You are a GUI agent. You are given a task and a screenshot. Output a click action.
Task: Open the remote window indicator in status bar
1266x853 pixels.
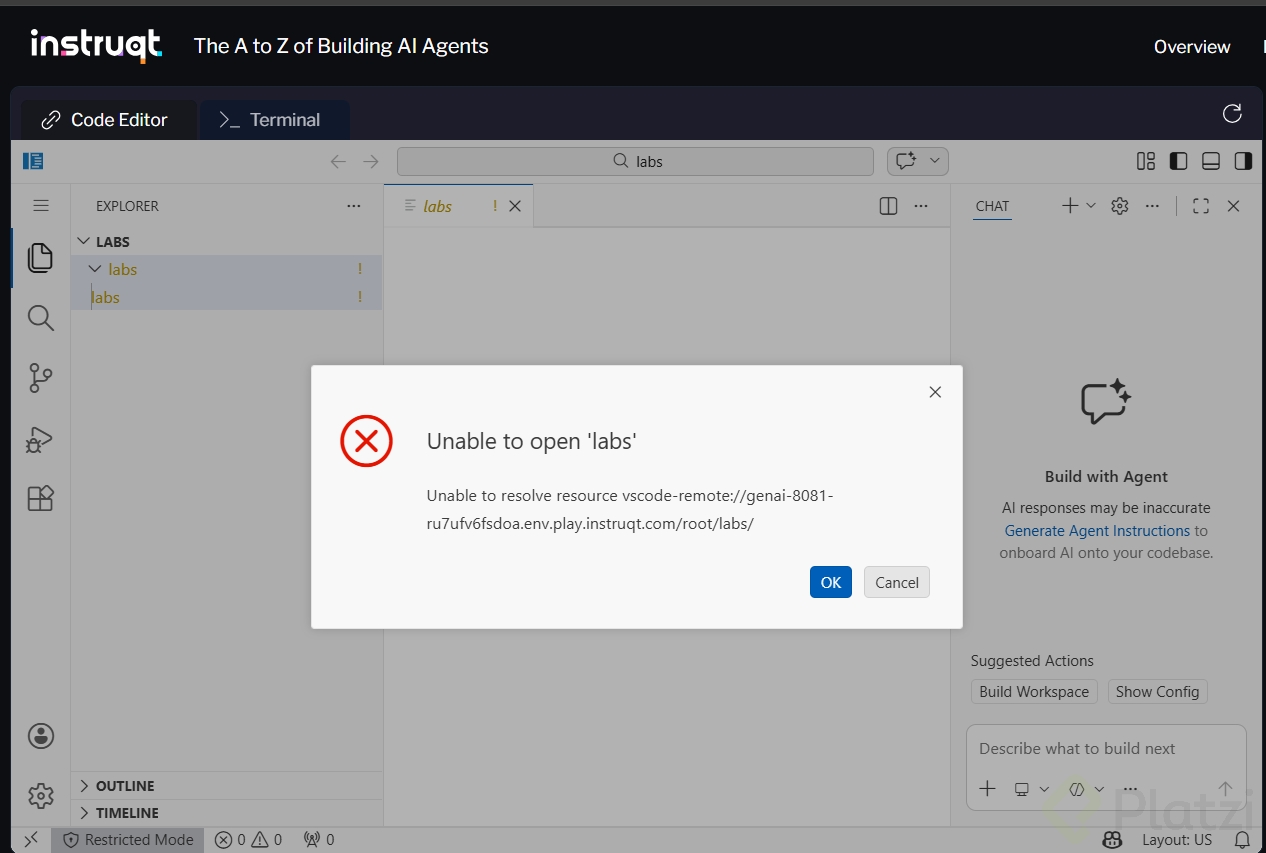tap(31, 840)
